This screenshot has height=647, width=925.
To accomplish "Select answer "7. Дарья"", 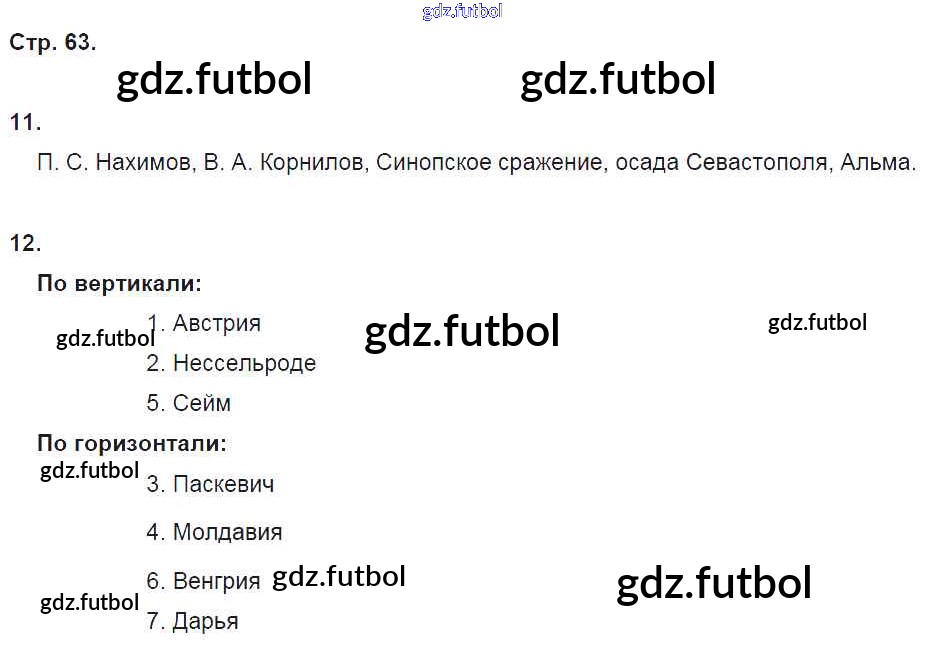I will click(x=192, y=621).
